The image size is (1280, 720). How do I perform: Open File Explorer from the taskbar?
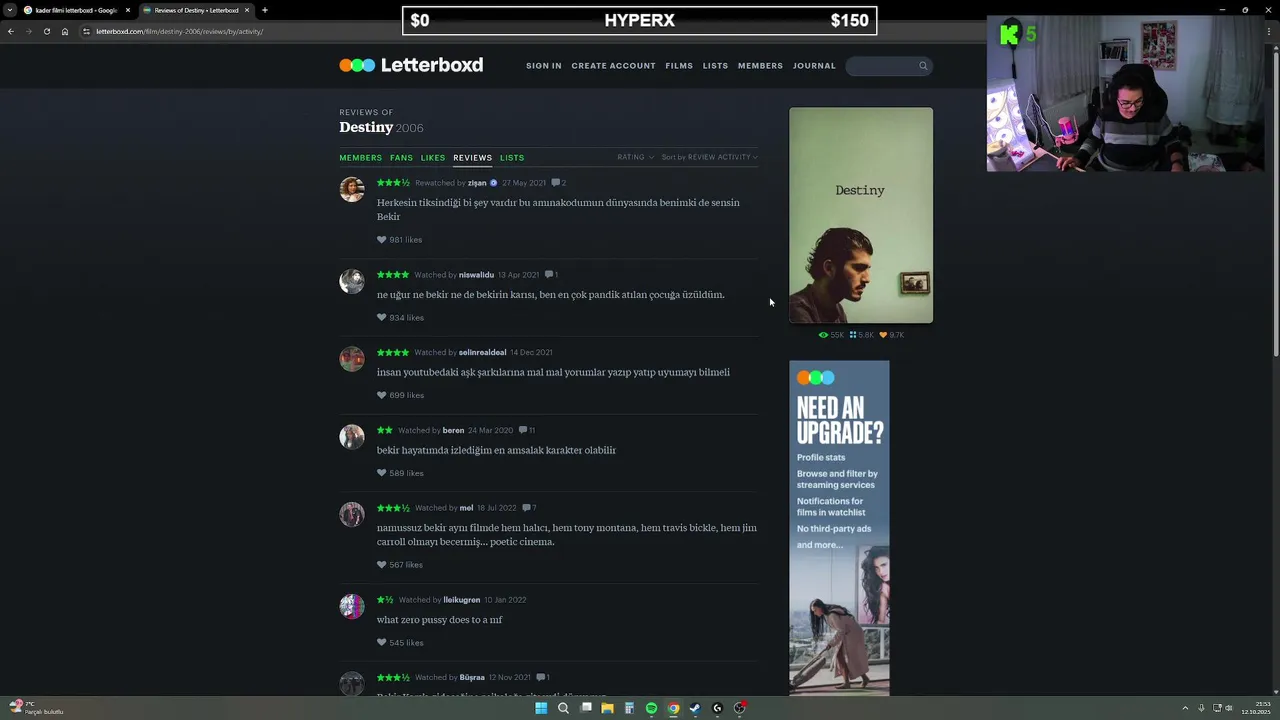tap(607, 708)
